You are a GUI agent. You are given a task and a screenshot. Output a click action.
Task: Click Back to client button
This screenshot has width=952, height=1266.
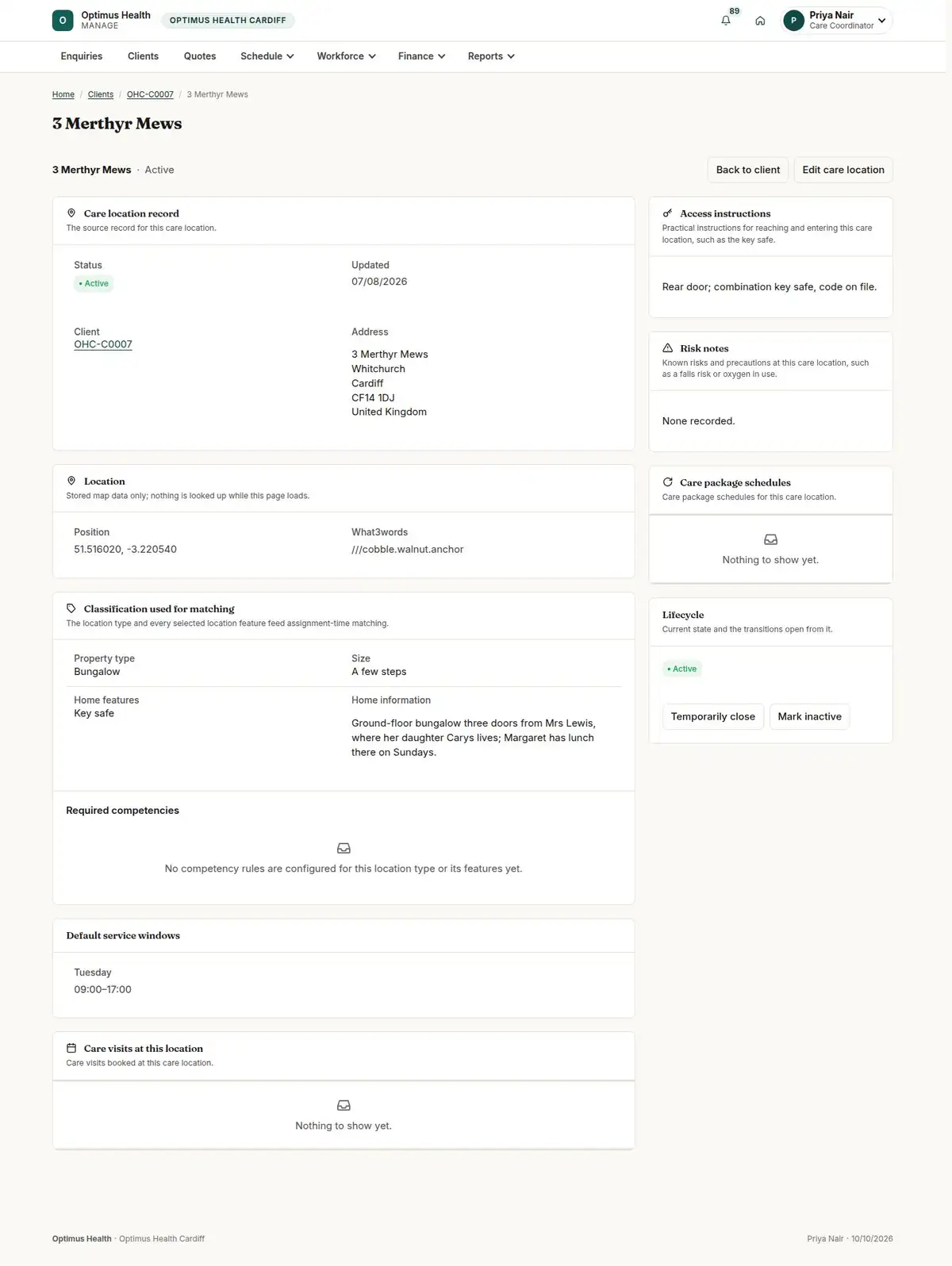(x=748, y=170)
